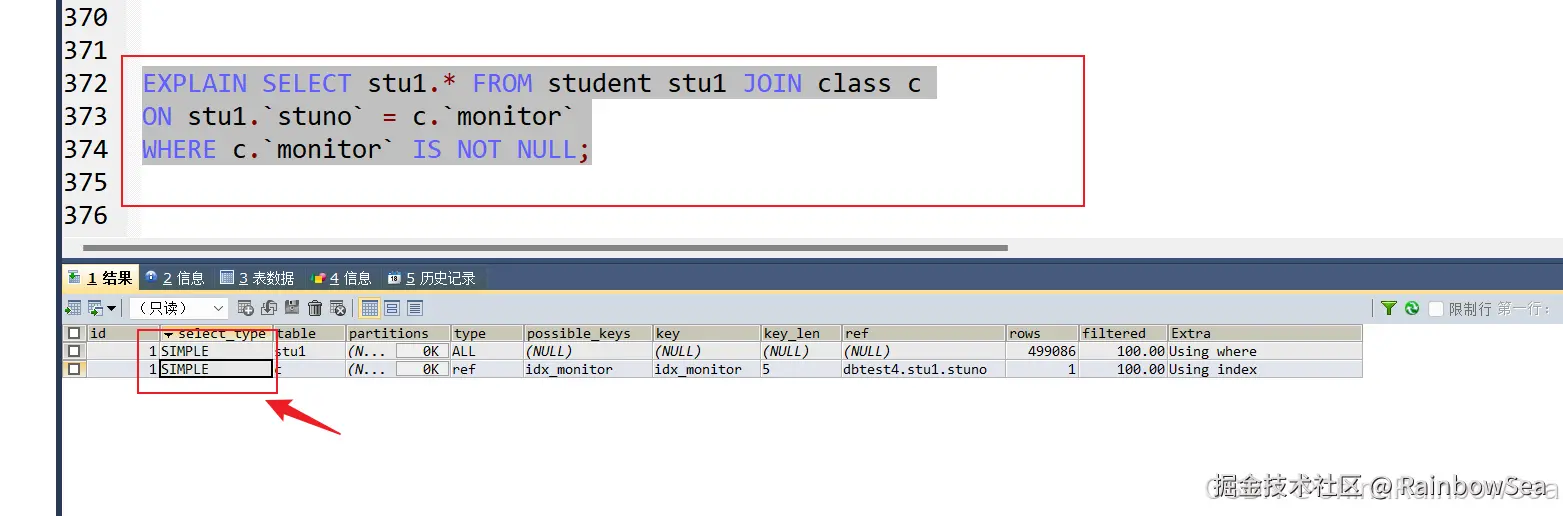Toggle the select-all rows header checkbox
1563x516 pixels.
(73, 333)
